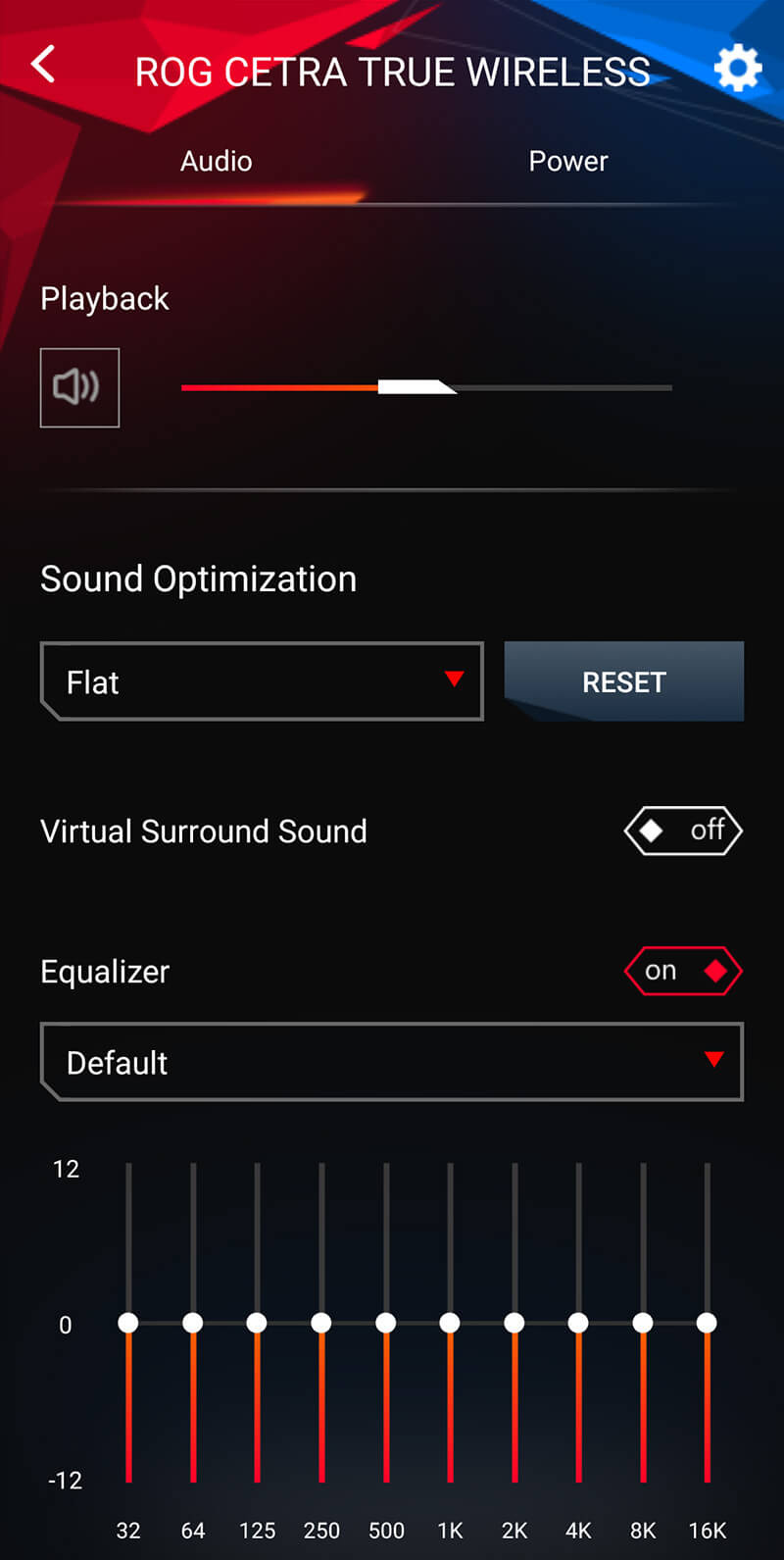Screen dimensions: 784x1560
Task: Click the red arrow in the Flat dropdown
Action: point(454,679)
